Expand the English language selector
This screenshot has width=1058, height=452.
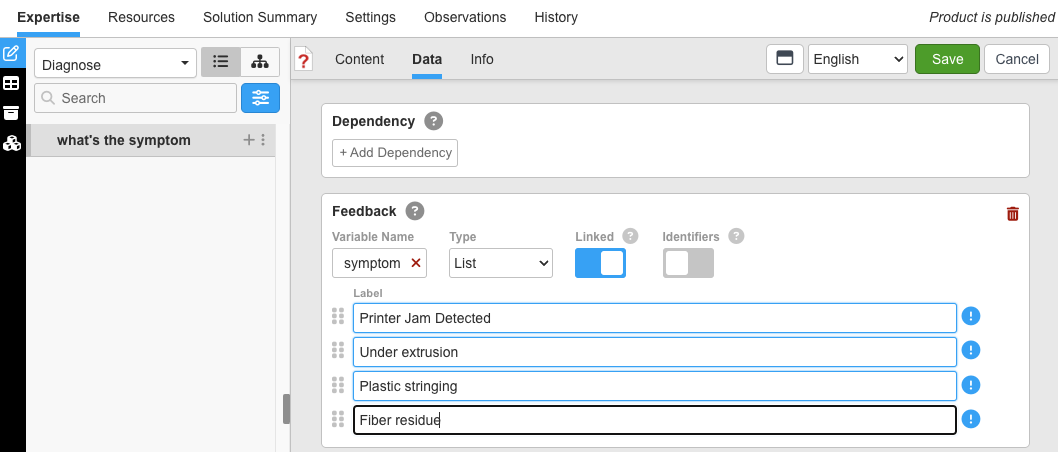point(857,59)
